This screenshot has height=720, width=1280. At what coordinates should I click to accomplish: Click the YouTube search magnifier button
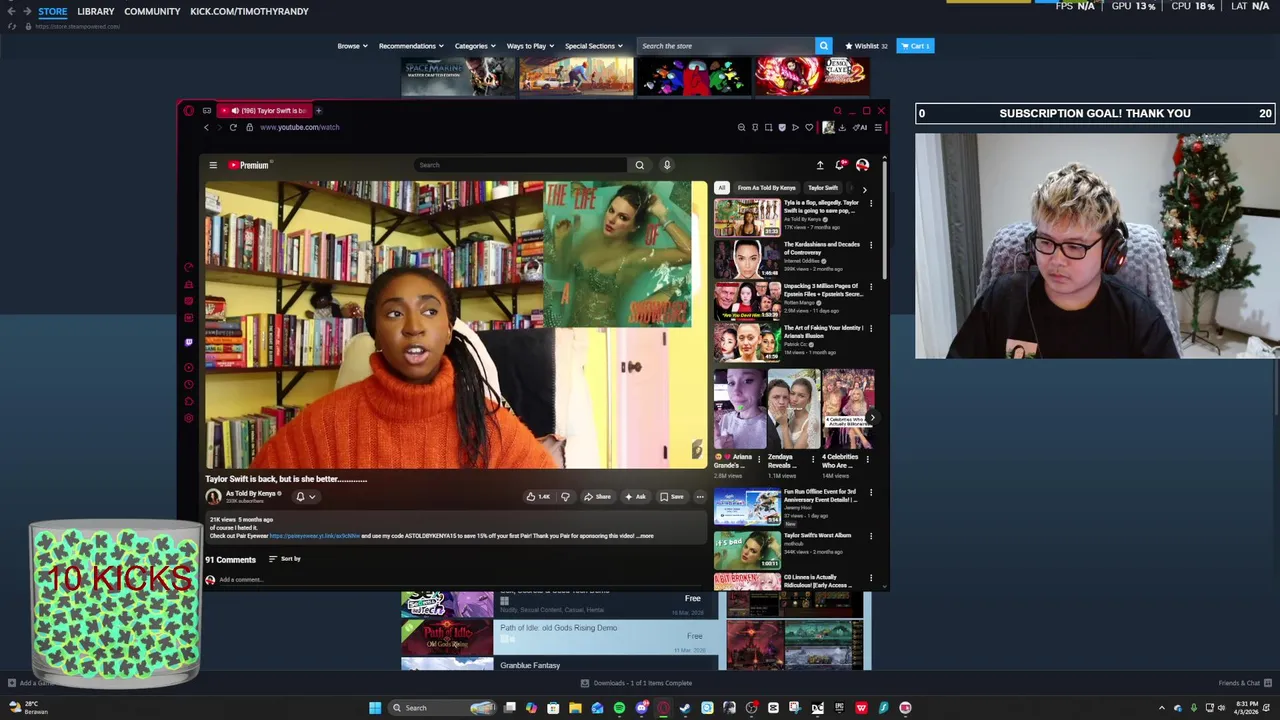tap(639, 165)
